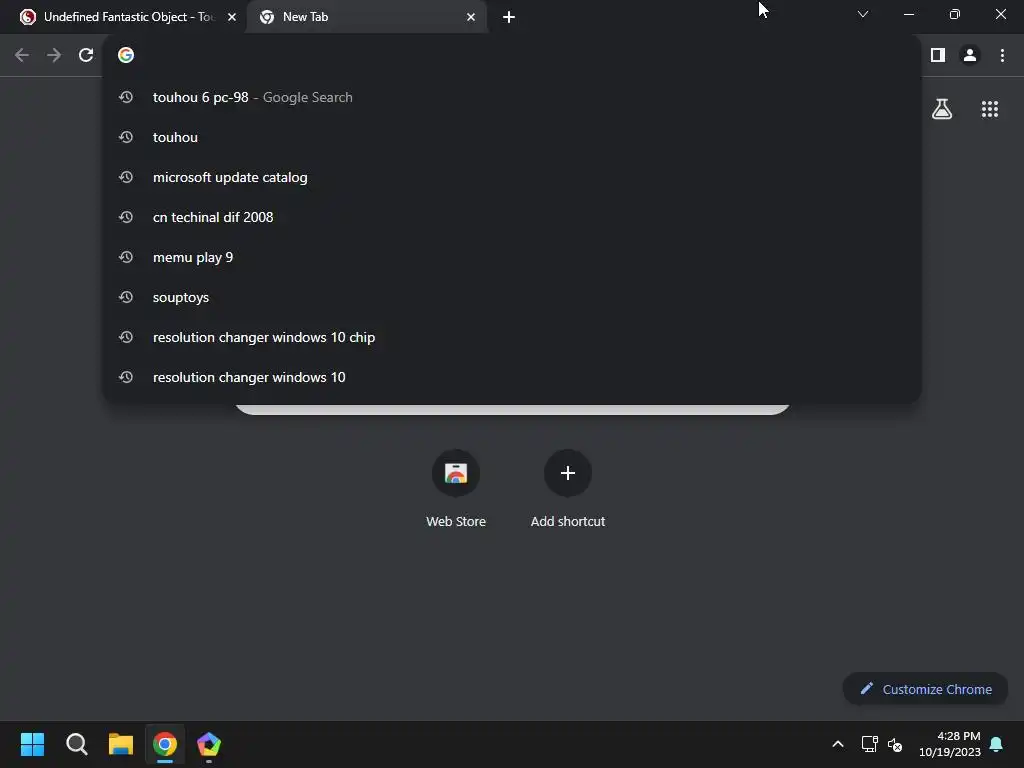Close the Undefined Fantastic Object tab
Image resolution: width=1024 pixels, height=768 pixels.
click(232, 18)
